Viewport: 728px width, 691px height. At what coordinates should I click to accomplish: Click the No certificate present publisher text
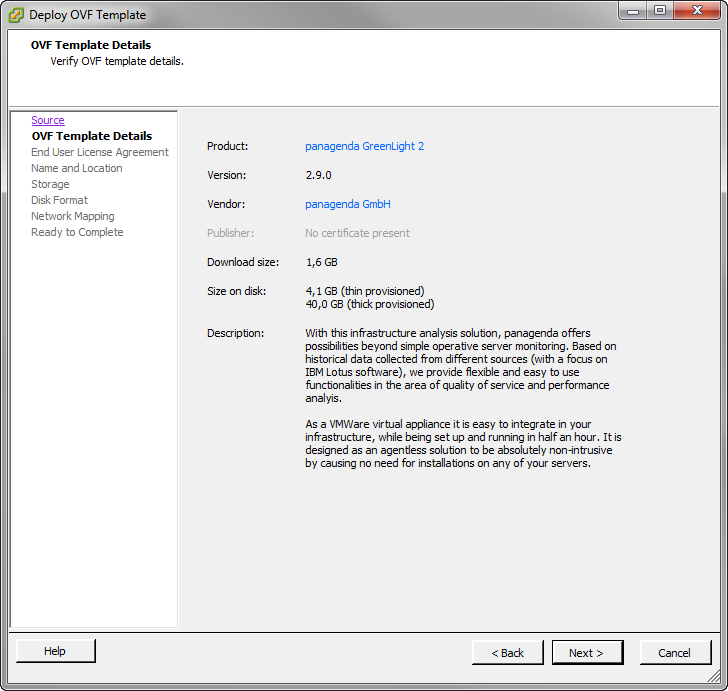tap(357, 233)
